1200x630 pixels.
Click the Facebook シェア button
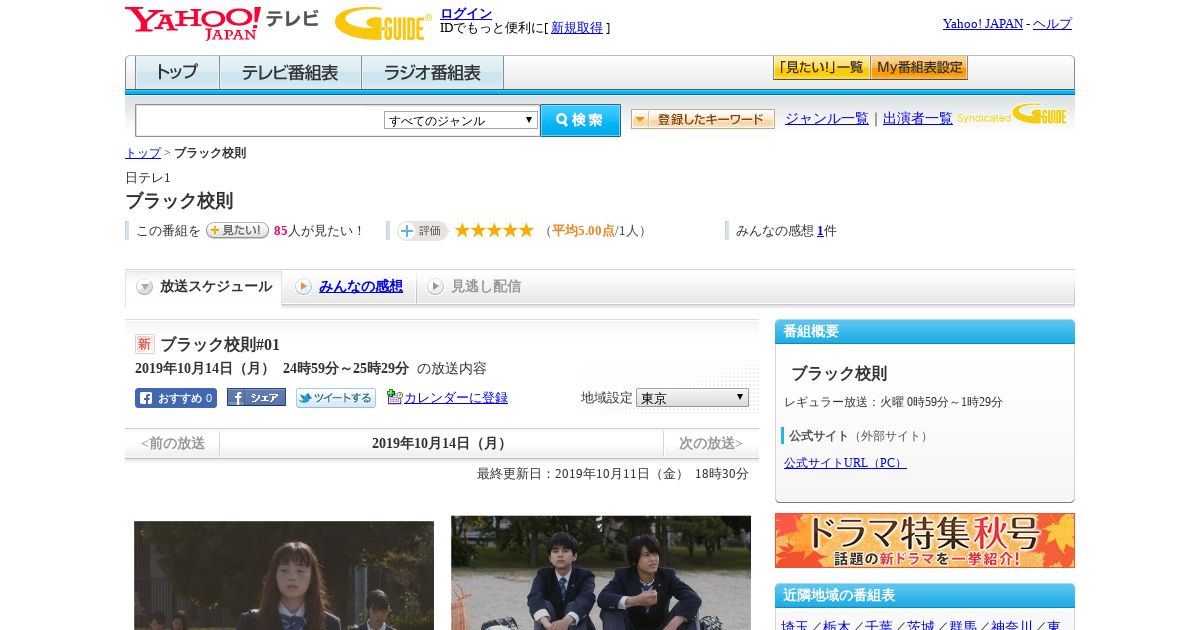pyautogui.click(x=256, y=397)
